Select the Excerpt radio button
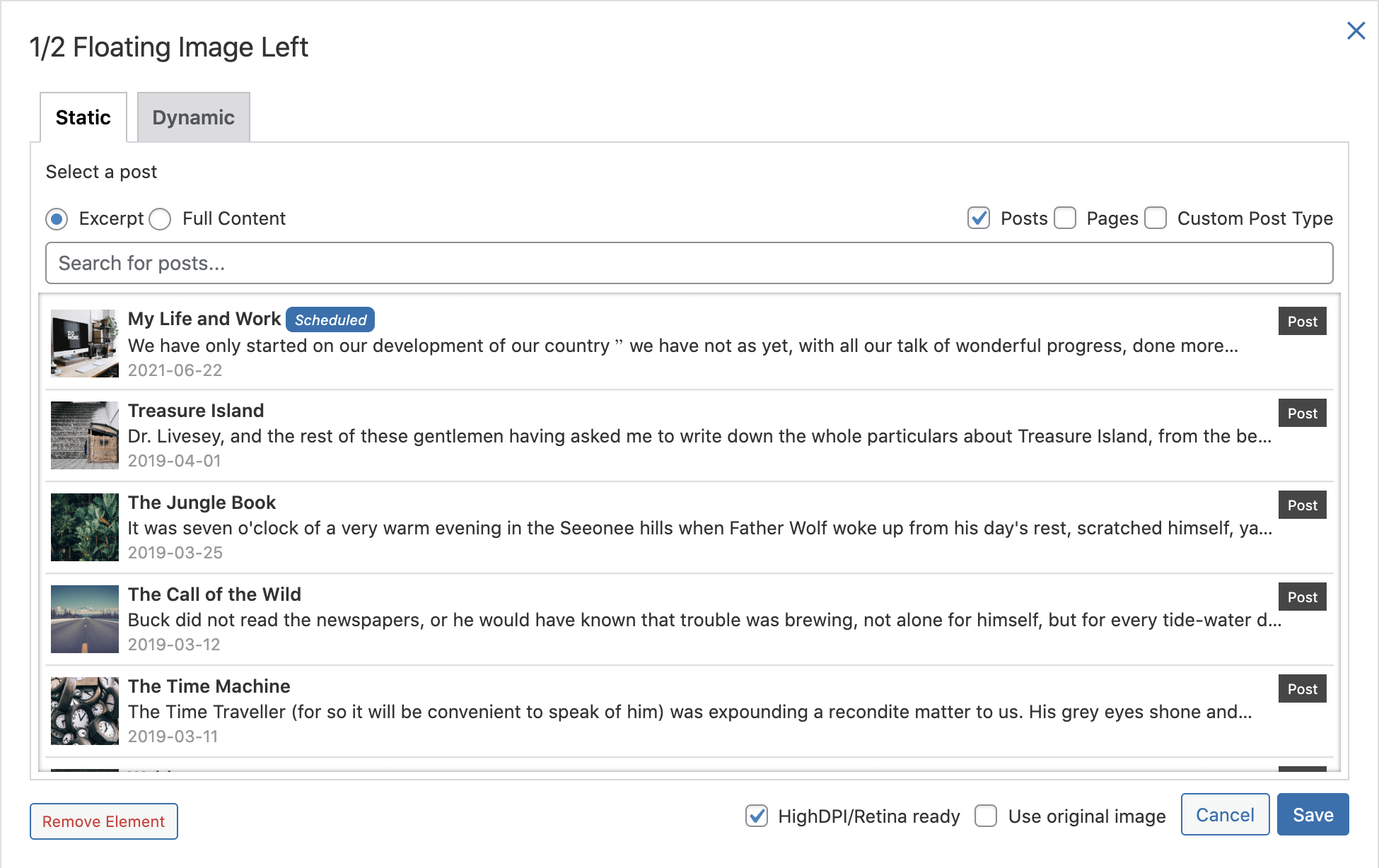The width and height of the screenshot is (1379, 868). coord(56,219)
